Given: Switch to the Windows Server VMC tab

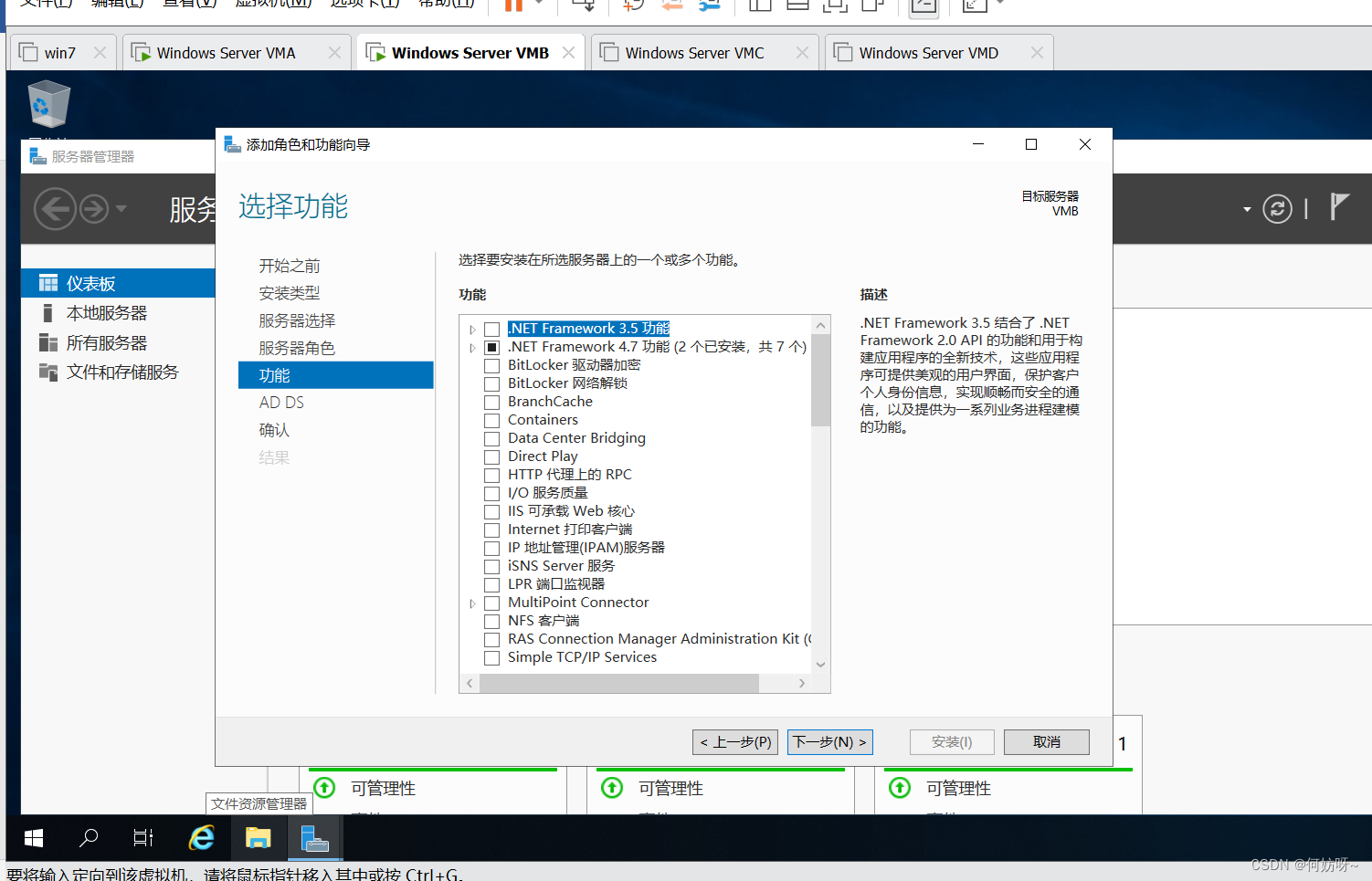Looking at the screenshot, I should (704, 53).
